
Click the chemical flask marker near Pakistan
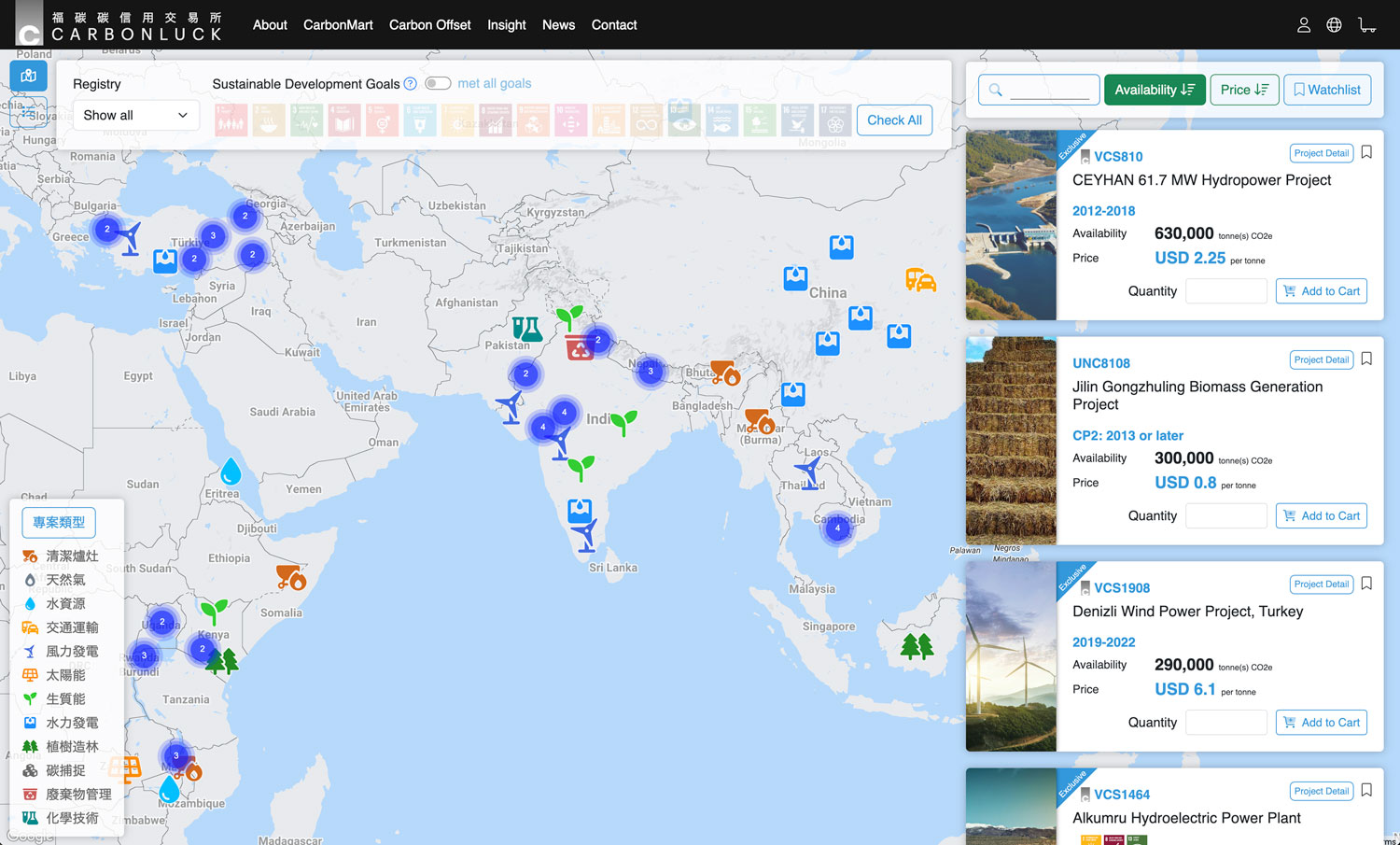pos(526,328)
